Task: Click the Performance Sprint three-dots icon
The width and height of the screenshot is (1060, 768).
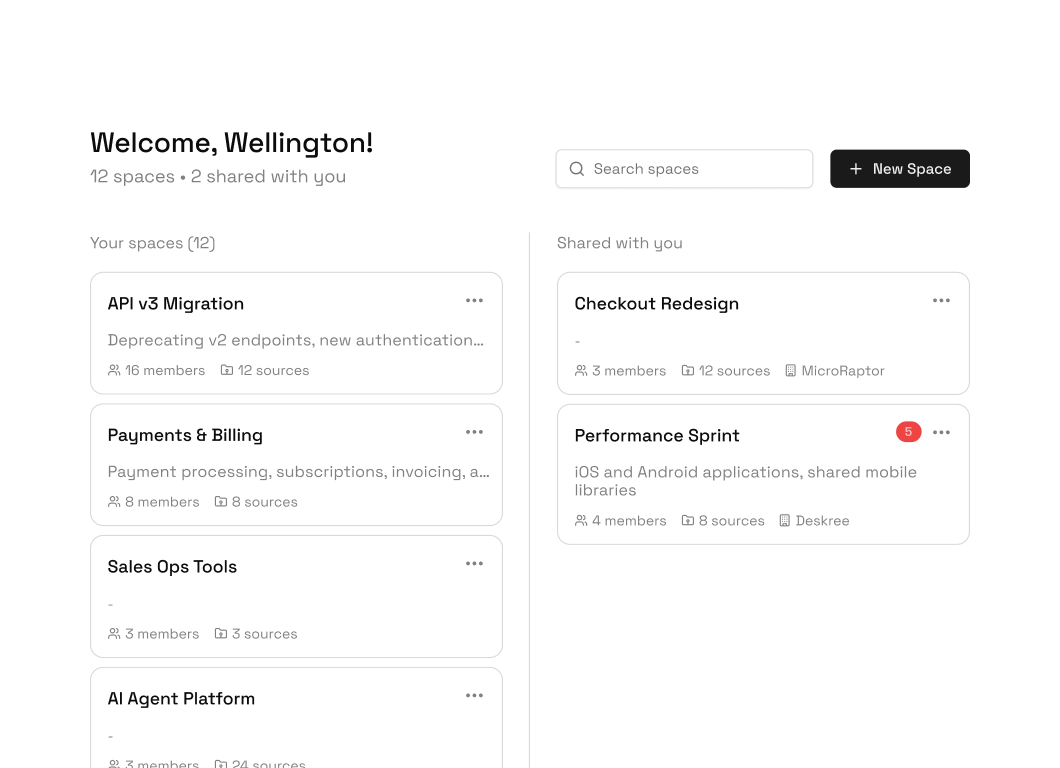Action: coord(941,432)
